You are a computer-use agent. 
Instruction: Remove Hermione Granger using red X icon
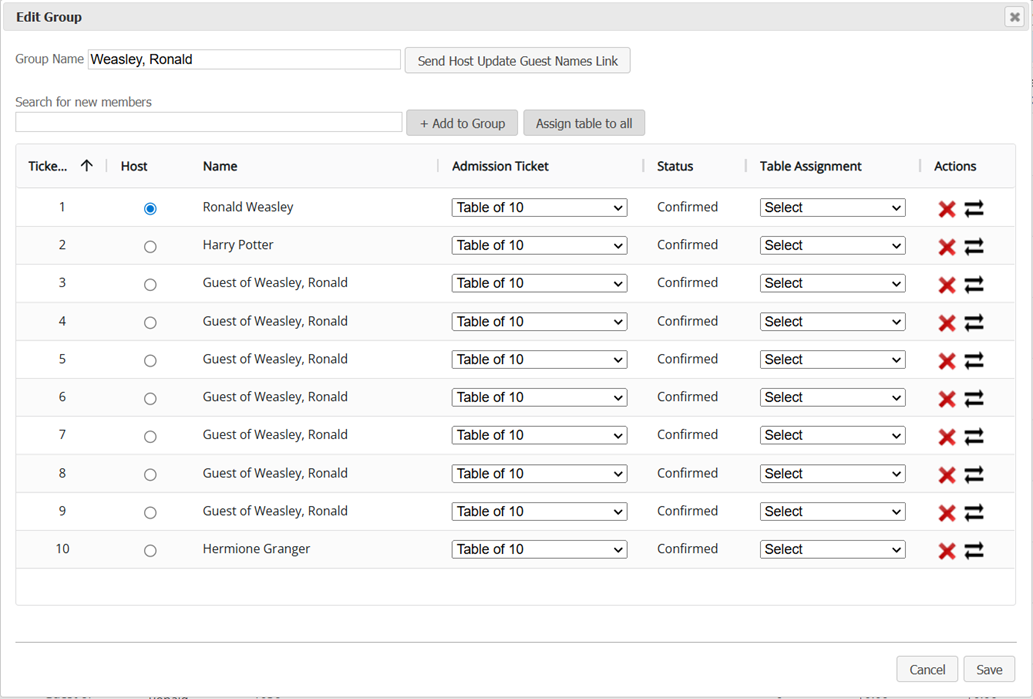point(946,550)
